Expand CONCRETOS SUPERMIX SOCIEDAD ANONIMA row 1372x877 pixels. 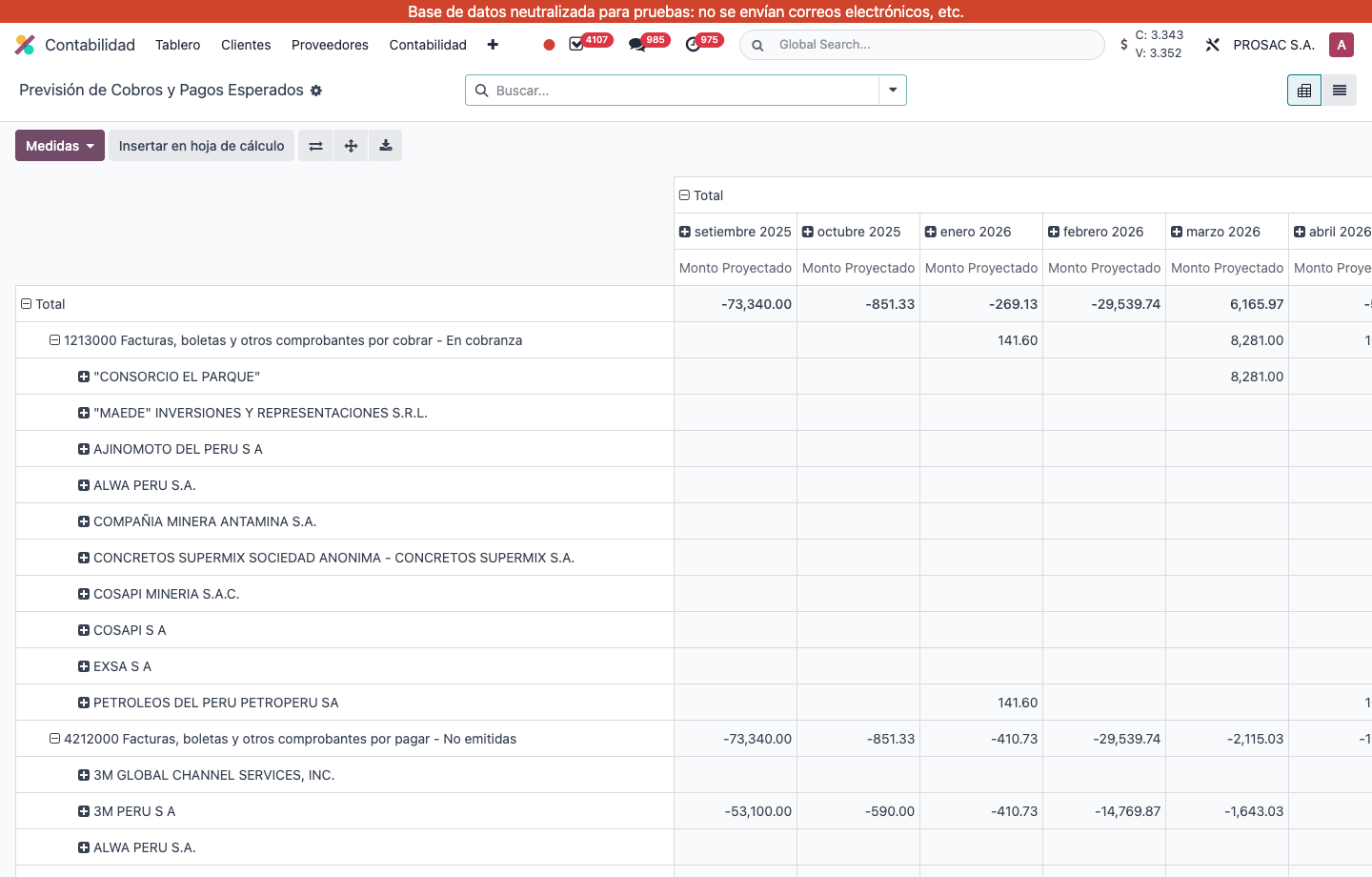pyautogui.click(x=84, y=558)
